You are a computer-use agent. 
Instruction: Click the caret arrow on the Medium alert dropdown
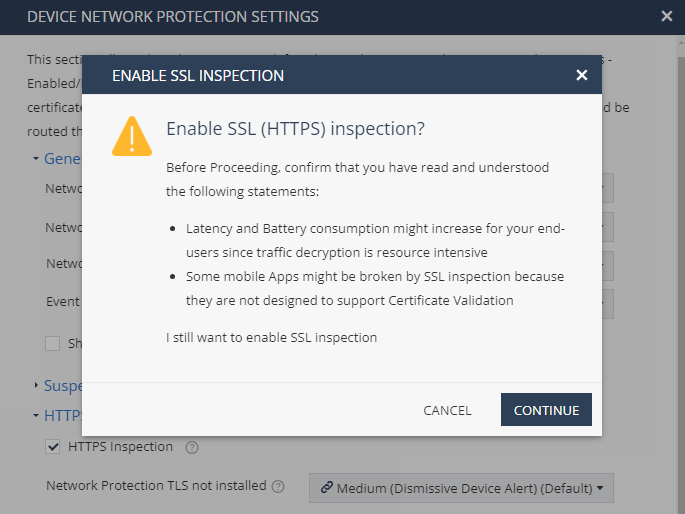coord(600,488)
